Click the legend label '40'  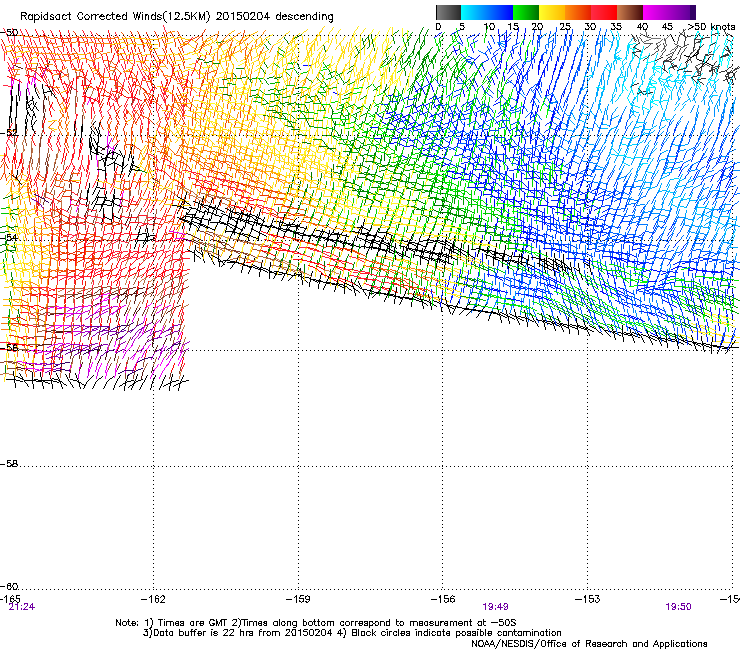pyautogui.click(x=642, y=27)
